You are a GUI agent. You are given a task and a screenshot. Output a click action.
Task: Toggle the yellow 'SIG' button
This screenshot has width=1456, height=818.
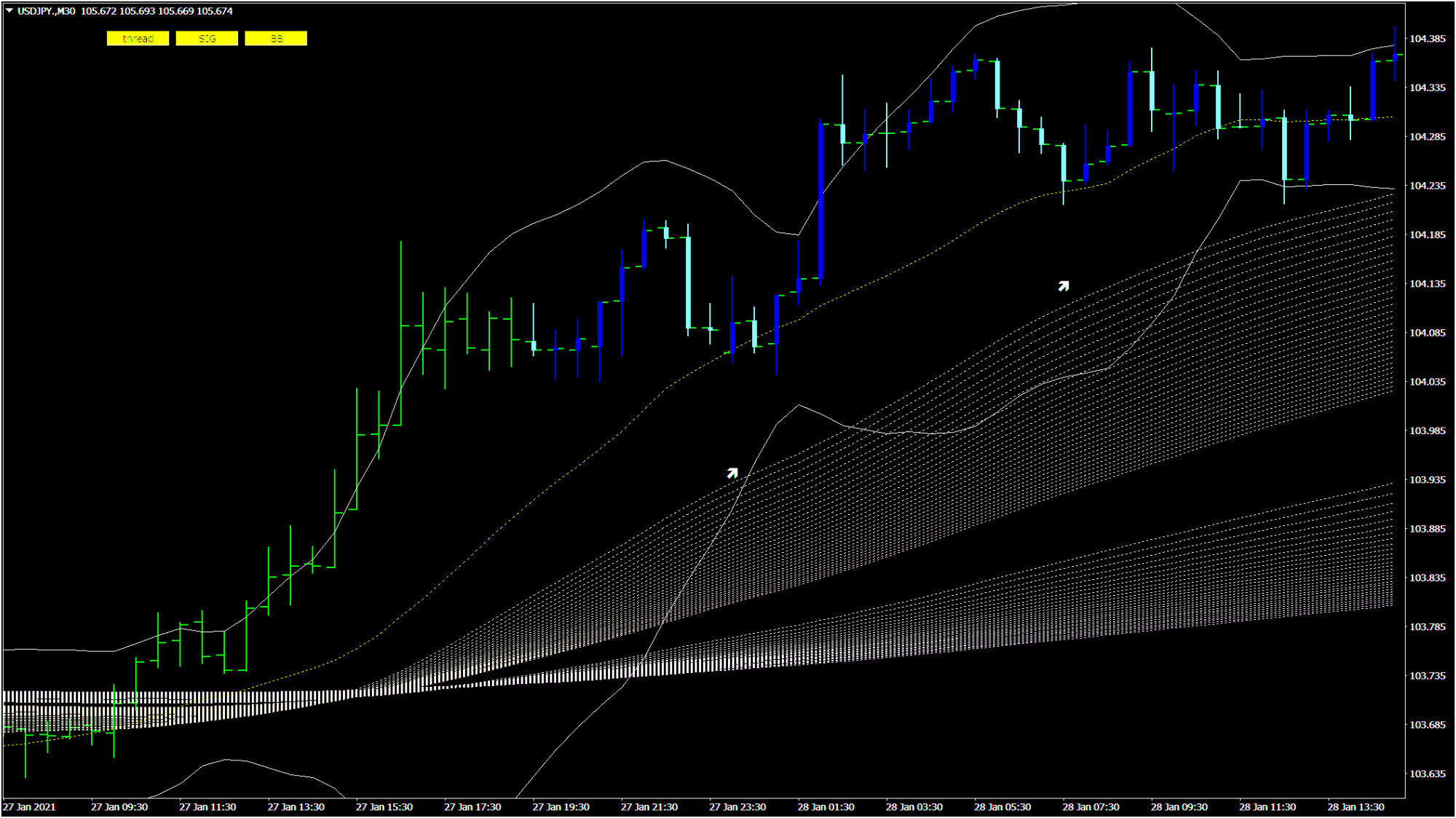click(207, 39)
